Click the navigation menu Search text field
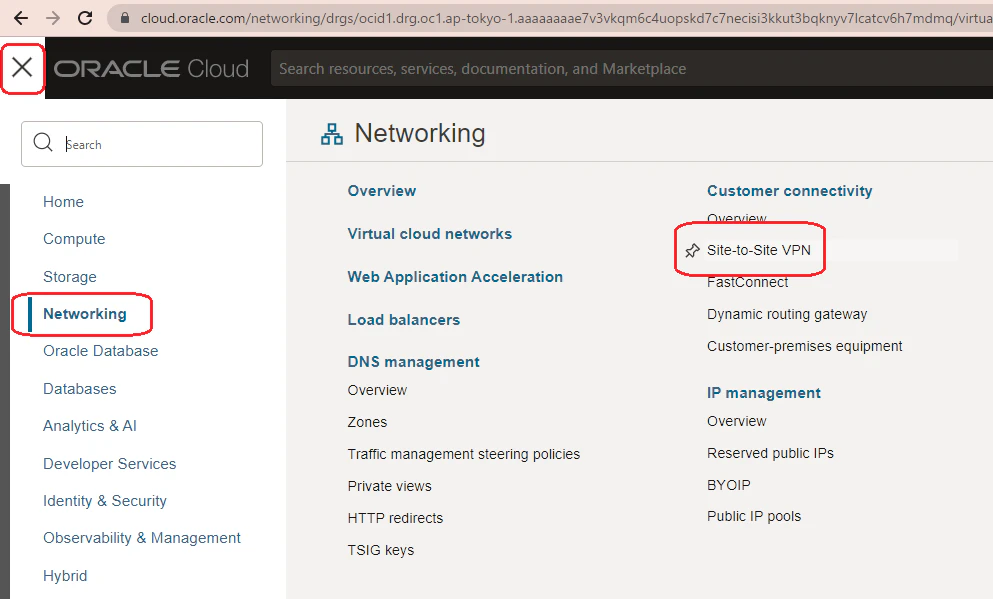Viewport: 993px width, 599px height. (x=142, y=144)
